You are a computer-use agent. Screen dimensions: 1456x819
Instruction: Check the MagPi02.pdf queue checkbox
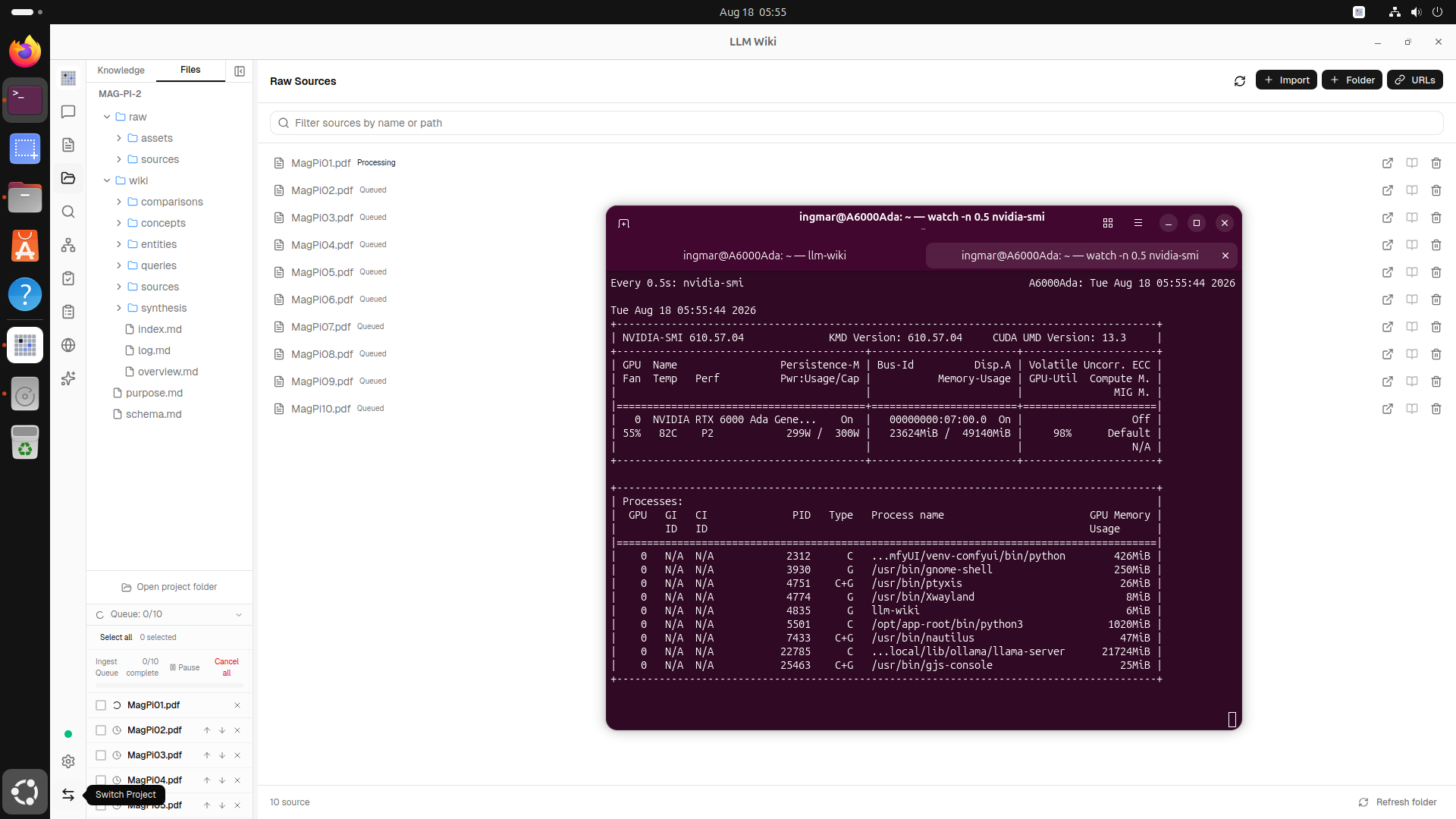(x=101, y=730)
